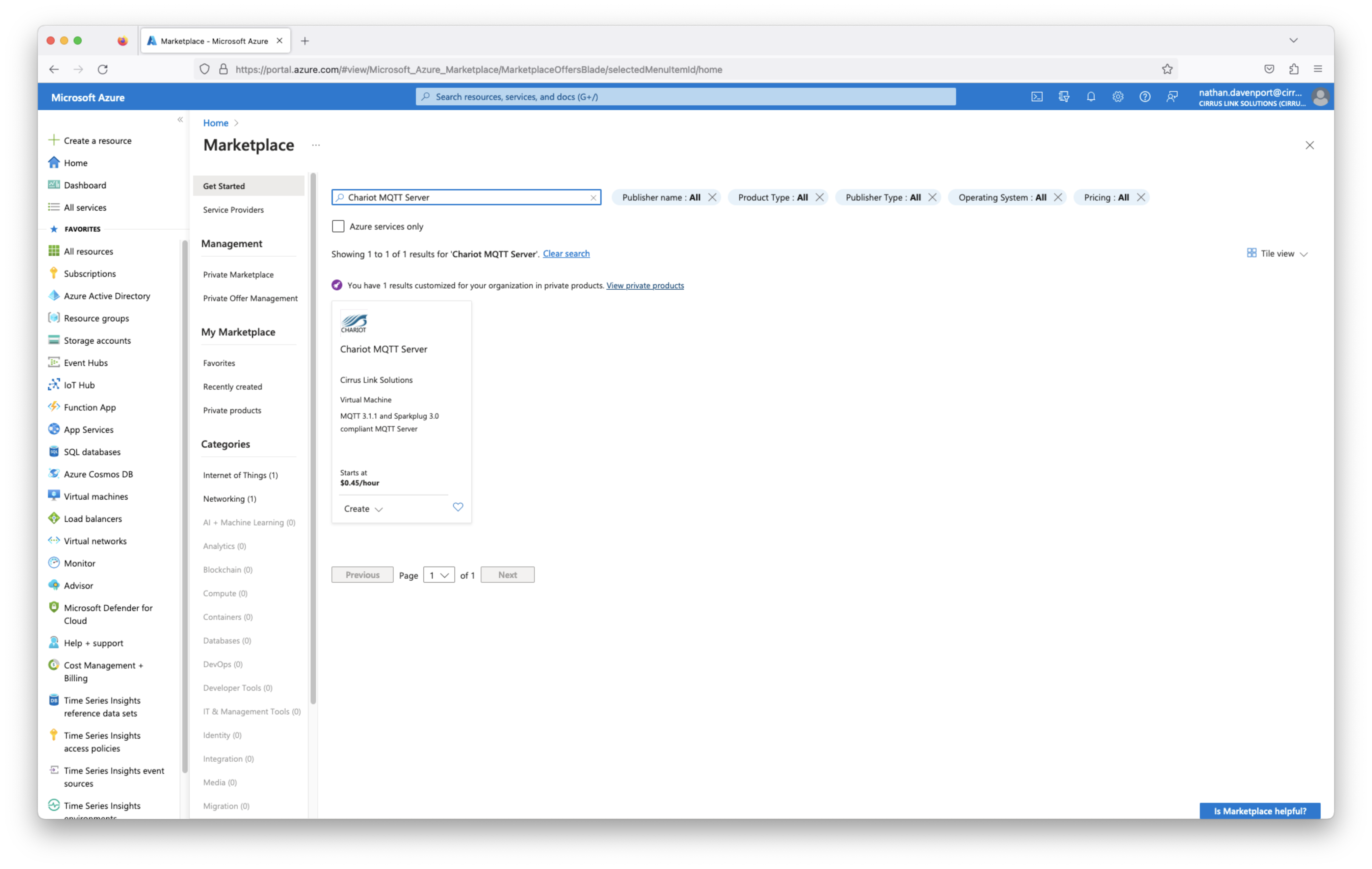The height and width of the screenshot is (869, 1372).
Task: Click the Azure Active Directory icon
Action: 54,295
